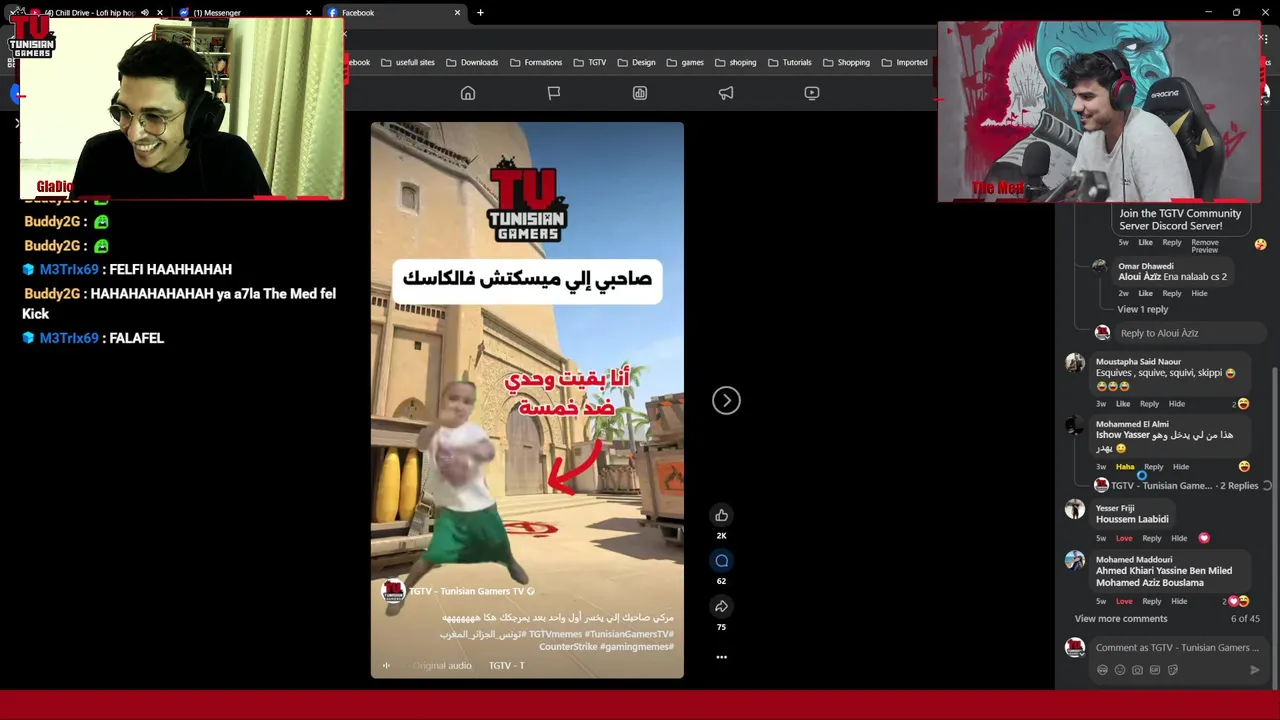The height and width of the screenshot is (720, 1280).
Task: Open reel comments bubble icon
Action: point(721,561)
